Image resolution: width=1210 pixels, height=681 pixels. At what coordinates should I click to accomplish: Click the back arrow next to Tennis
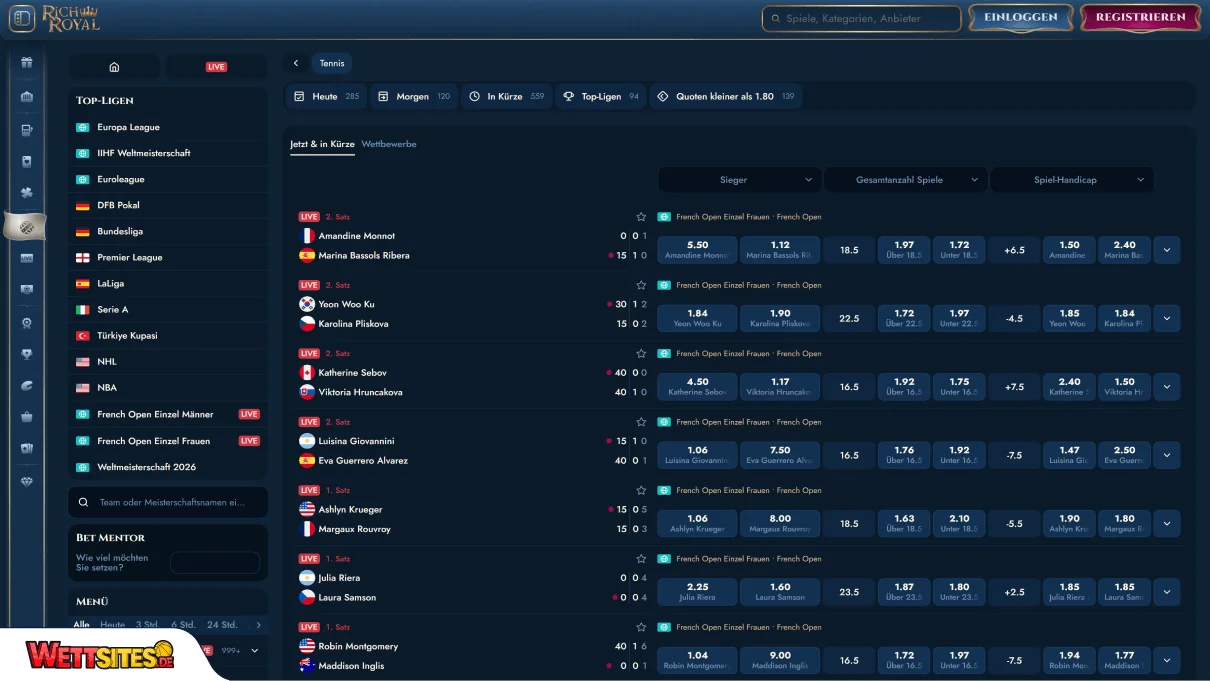click(296, 63)
